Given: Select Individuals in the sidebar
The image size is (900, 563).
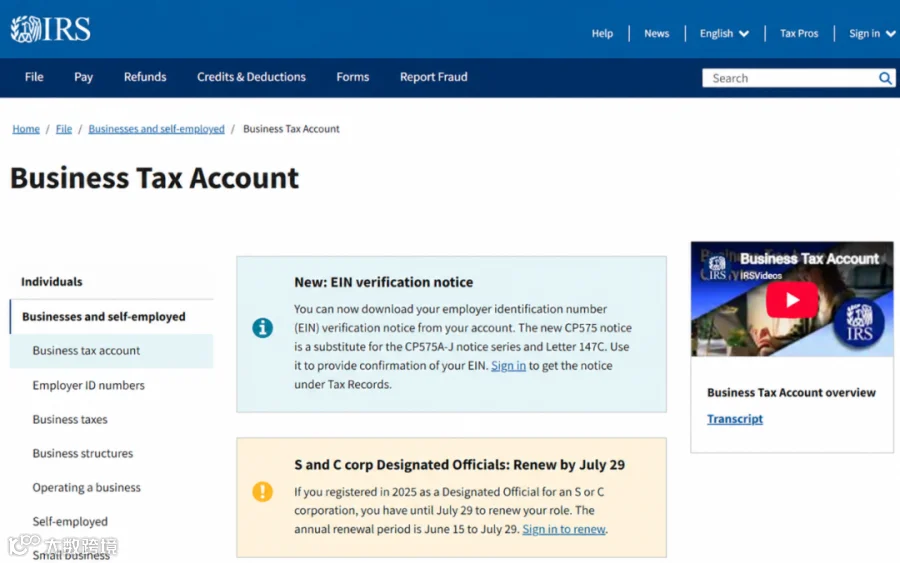Looking at the screenshot, I should 52,282.
